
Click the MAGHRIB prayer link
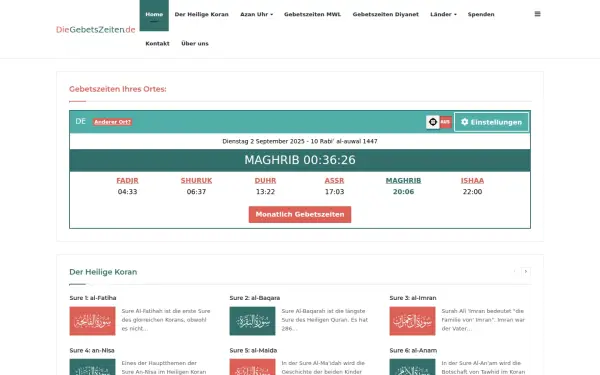coord(403,181)
